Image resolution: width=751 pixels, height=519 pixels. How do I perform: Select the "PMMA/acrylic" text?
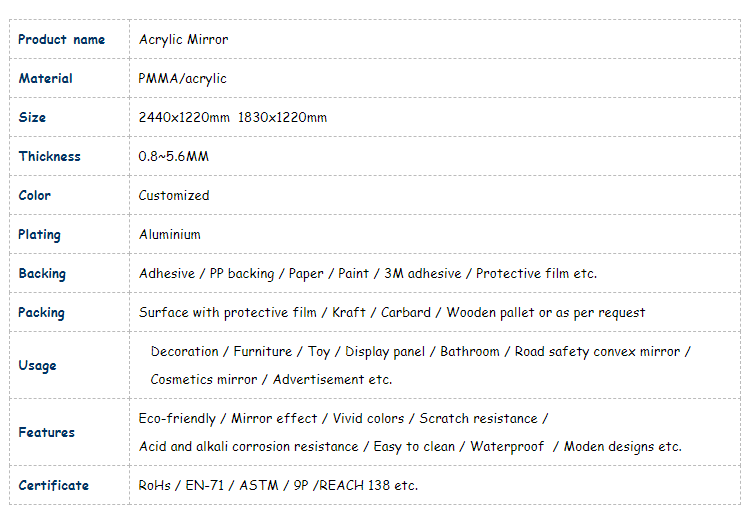[x=182, y=79]
